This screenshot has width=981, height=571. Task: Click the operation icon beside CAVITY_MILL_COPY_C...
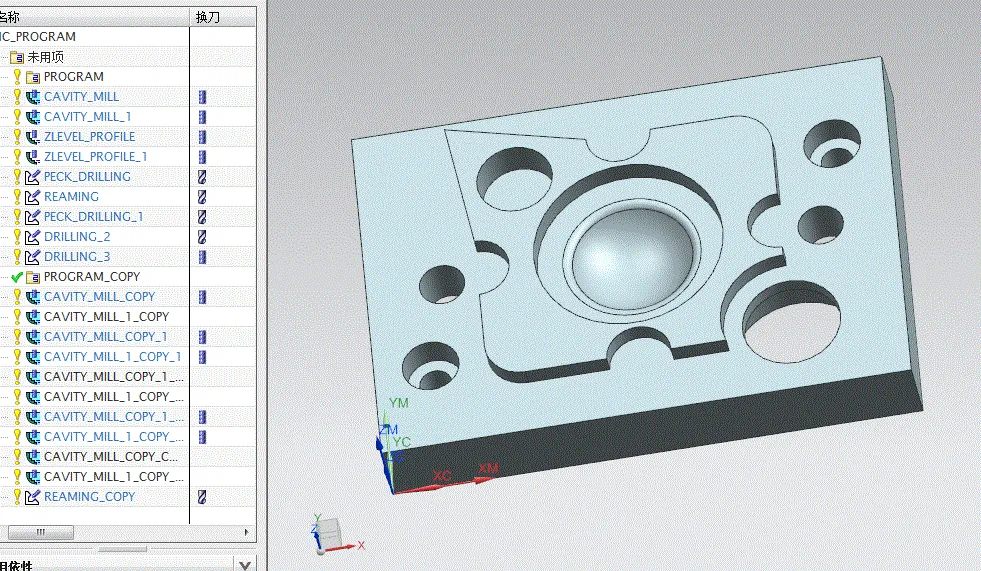point(33,457)
